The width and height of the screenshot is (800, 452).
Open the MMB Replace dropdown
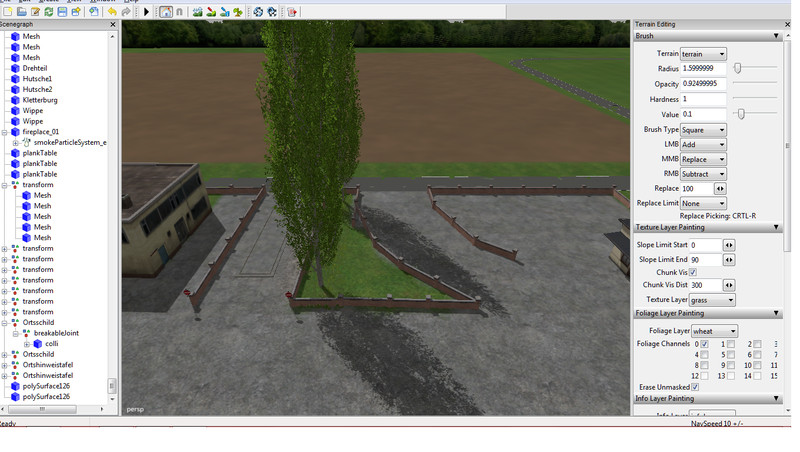coord(703,159)
